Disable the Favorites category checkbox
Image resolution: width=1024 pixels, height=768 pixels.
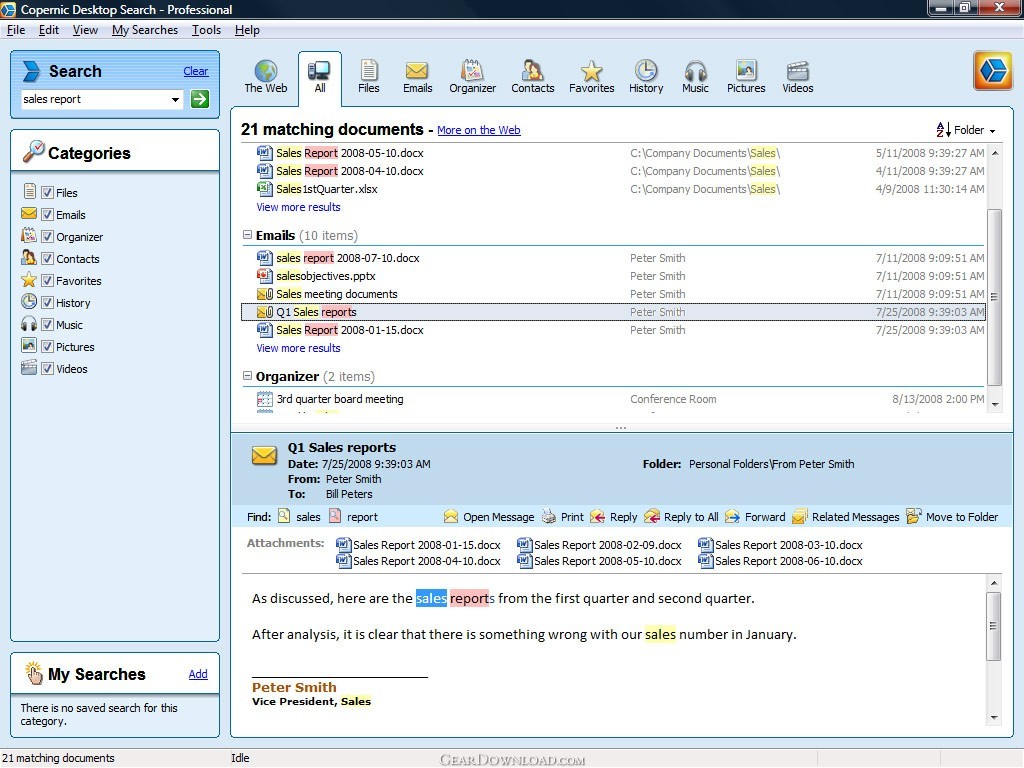(x=47, y=281)
